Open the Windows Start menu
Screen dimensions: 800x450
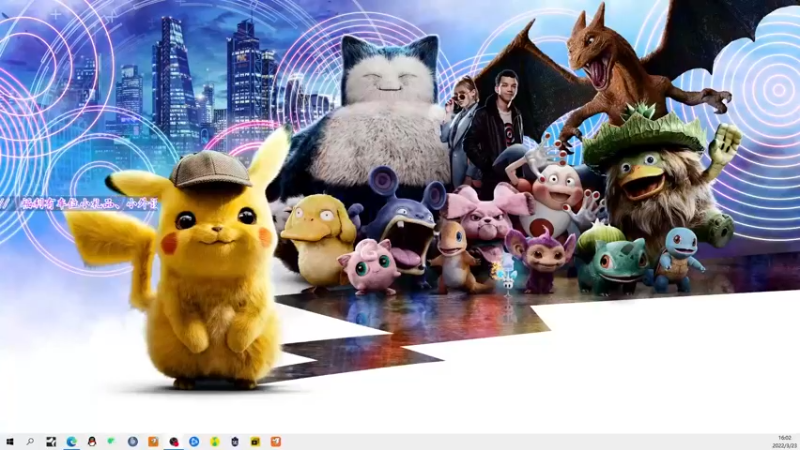click(10, 442)
